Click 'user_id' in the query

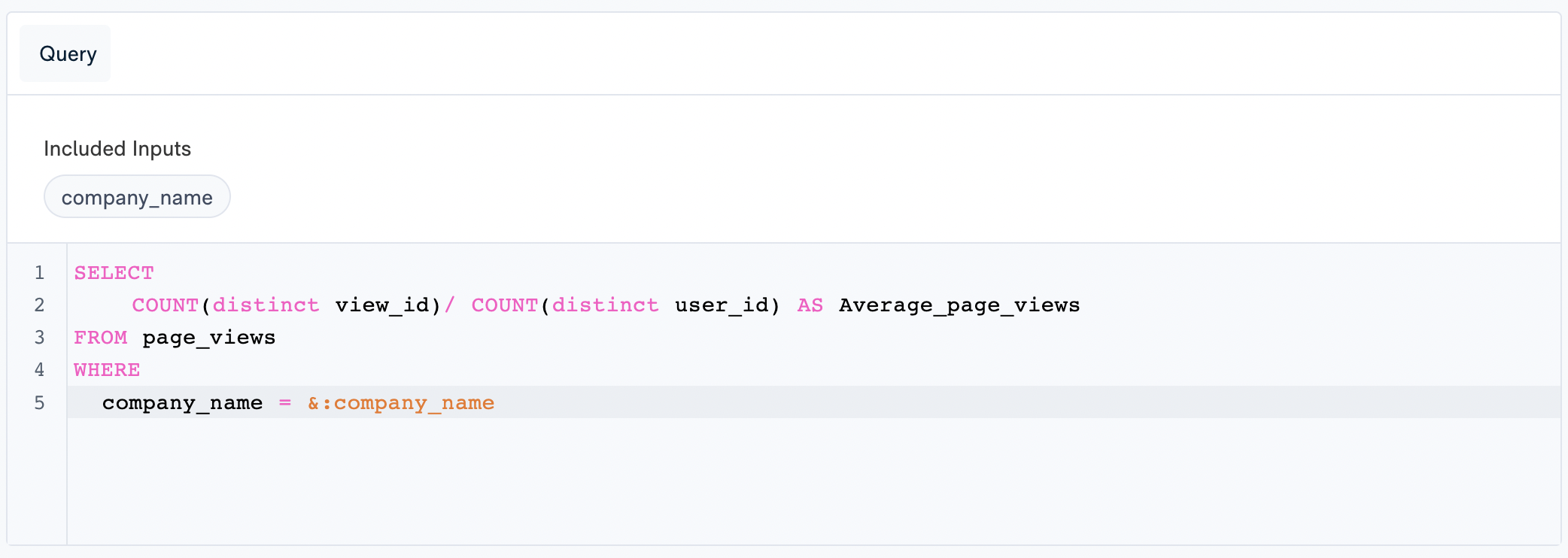coord(722,305)
